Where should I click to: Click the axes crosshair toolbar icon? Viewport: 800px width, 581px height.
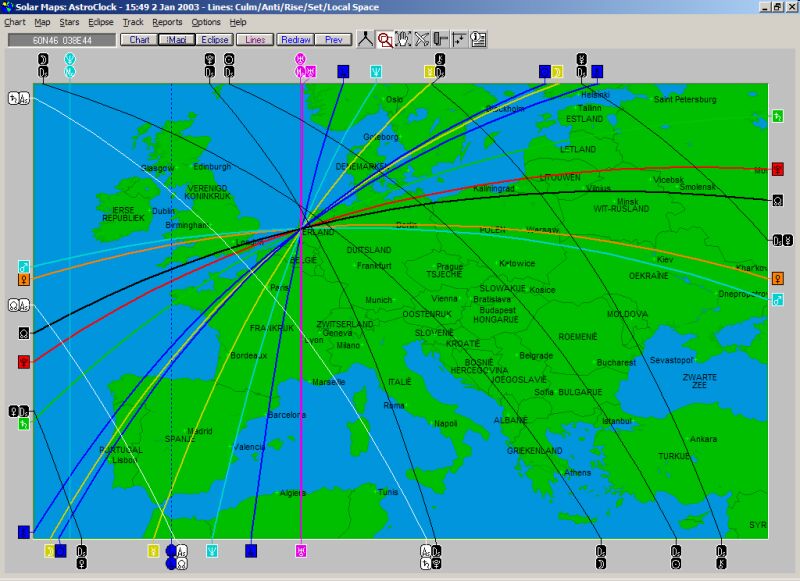coord(459,39)
